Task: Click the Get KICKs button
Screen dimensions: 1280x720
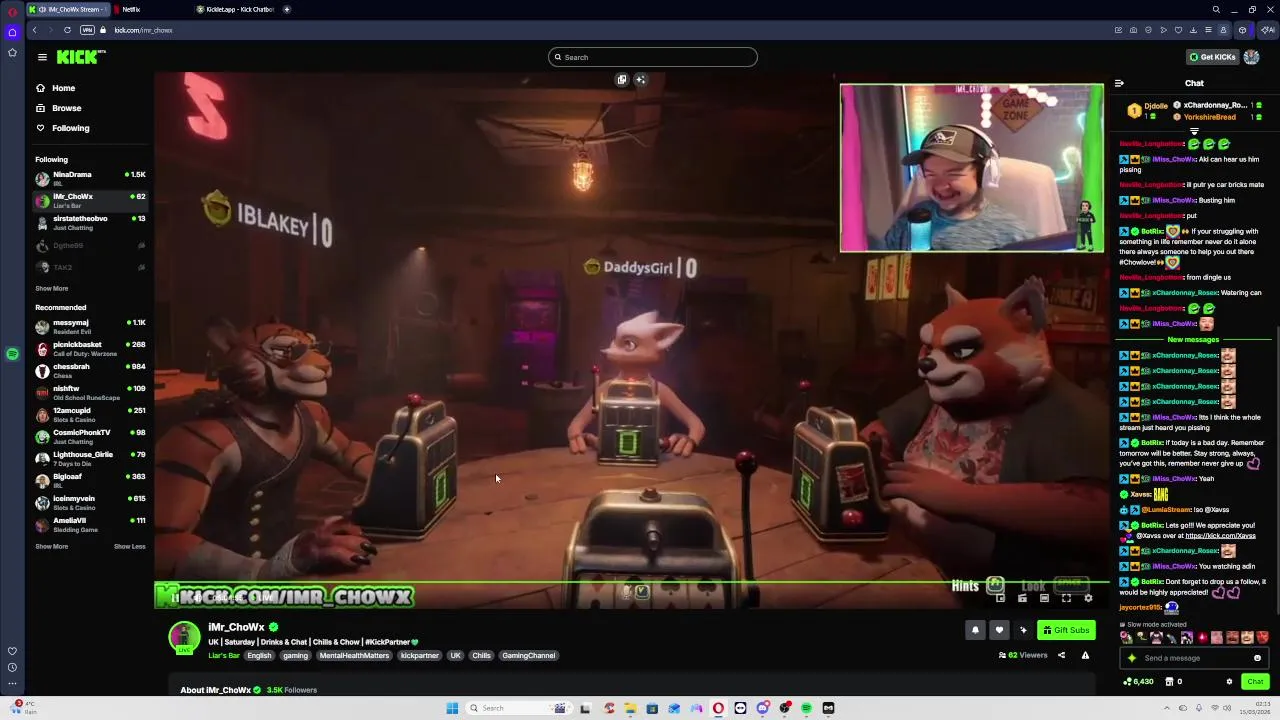Action: (x=1211, y=57)
